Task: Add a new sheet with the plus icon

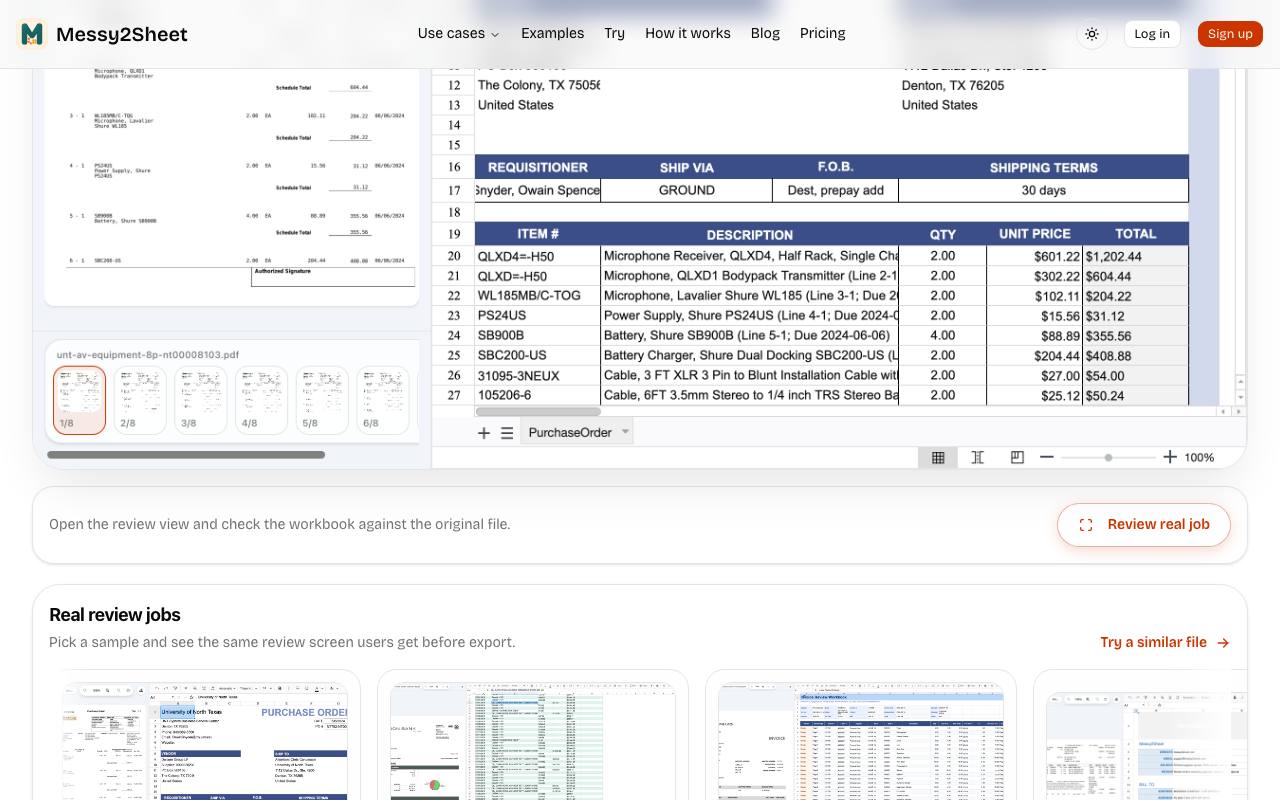Action: pyautogui.click(x=484, y=433)
